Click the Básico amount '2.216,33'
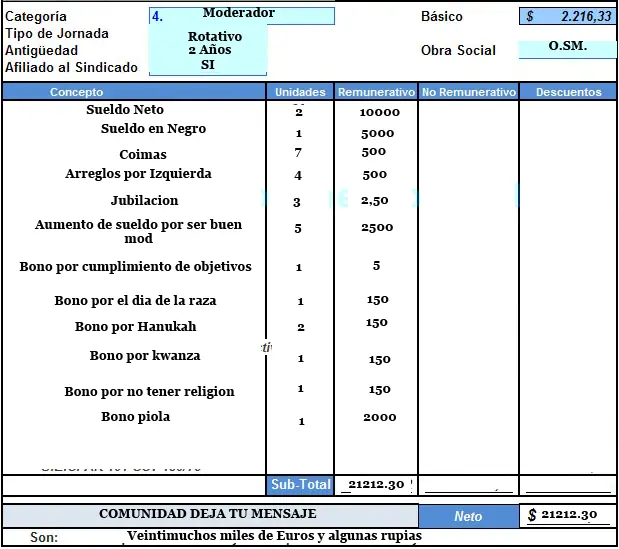The width and height of the screenshot is (619, 549). (x=586, y=16)
